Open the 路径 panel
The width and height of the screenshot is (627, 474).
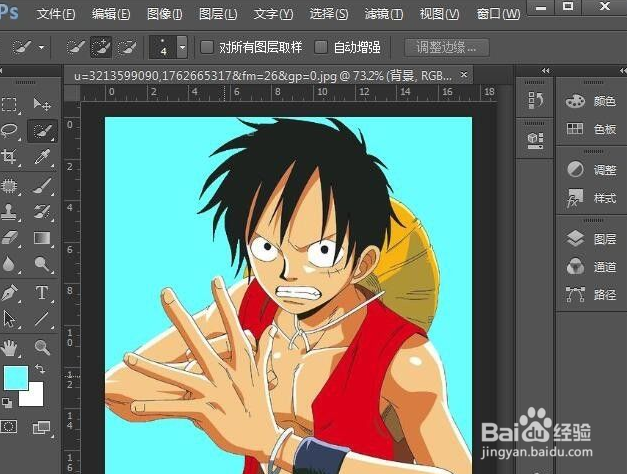point(591,295)
